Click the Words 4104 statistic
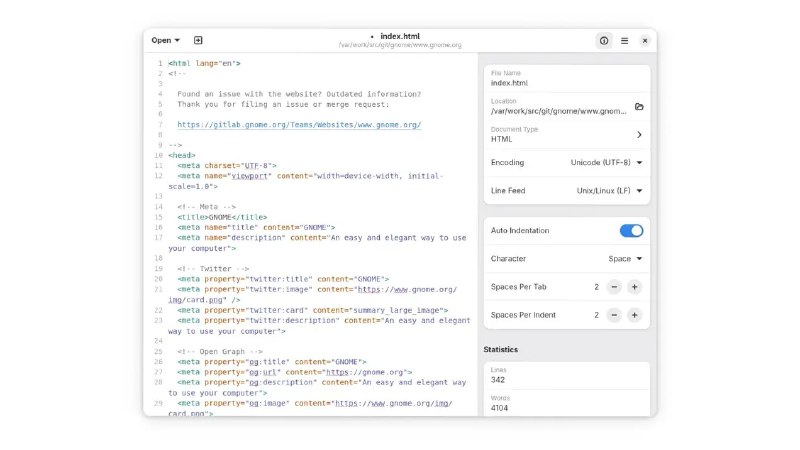The height and width of the screenshot is (450, 800). (567, 404)
